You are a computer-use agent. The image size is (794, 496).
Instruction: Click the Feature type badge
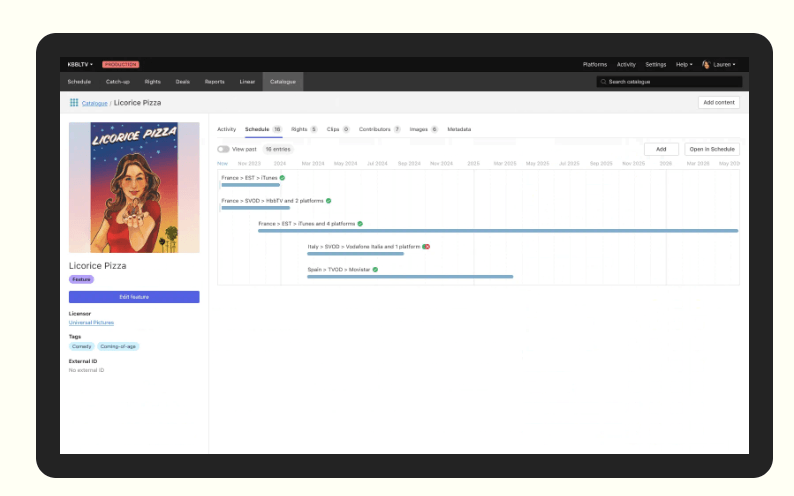[81, 279]
